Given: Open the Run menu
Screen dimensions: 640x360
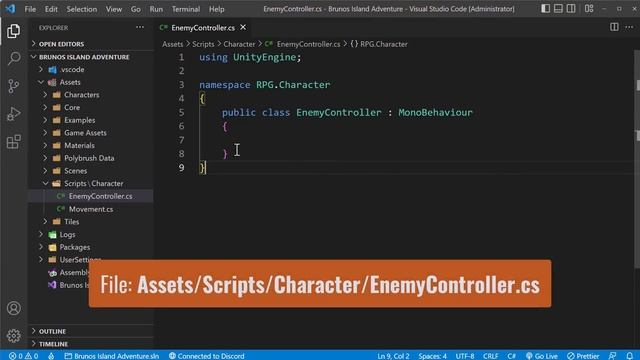Looking at the screenshot, I should [x=156, y=9].
